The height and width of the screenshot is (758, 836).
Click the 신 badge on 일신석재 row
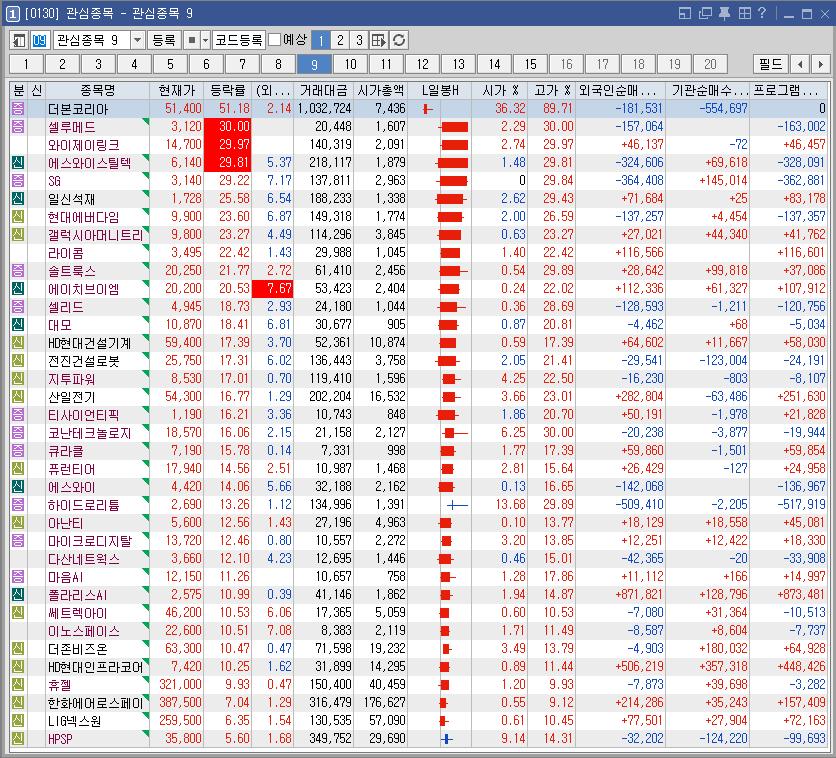pyautogui.click(x=18, y=199)
